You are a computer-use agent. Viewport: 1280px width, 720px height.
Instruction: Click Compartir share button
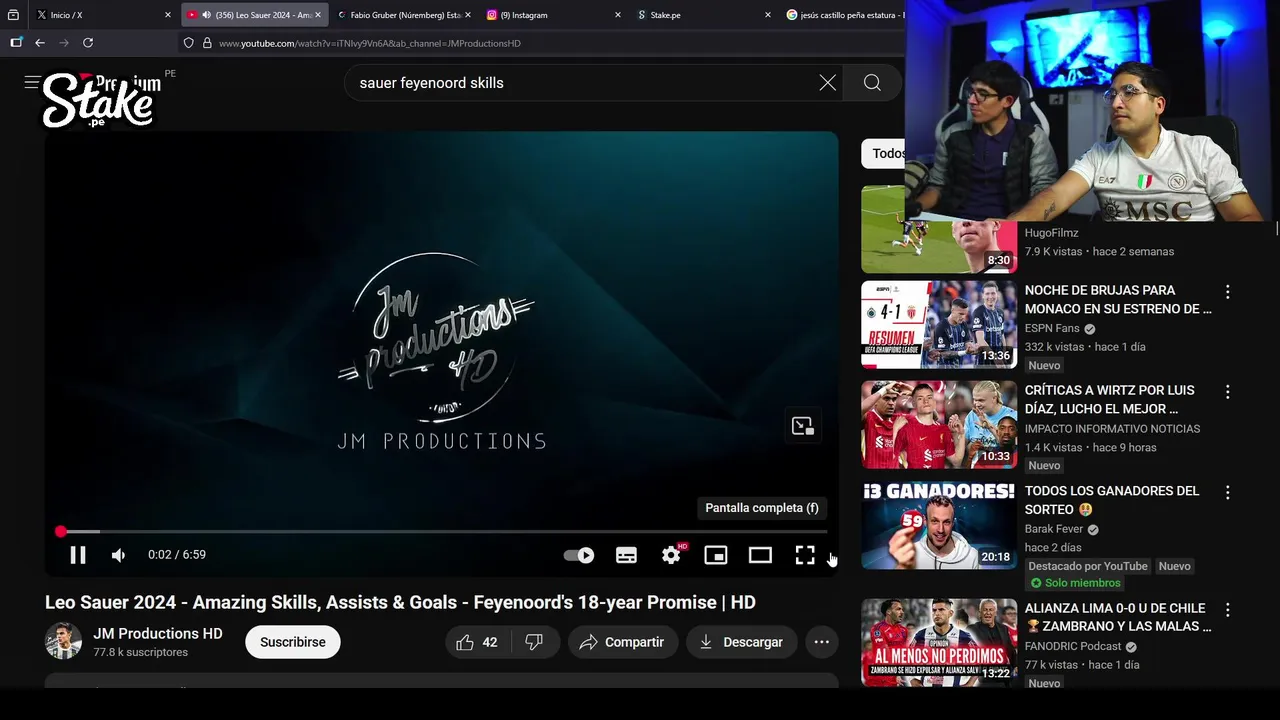point(622,642)
